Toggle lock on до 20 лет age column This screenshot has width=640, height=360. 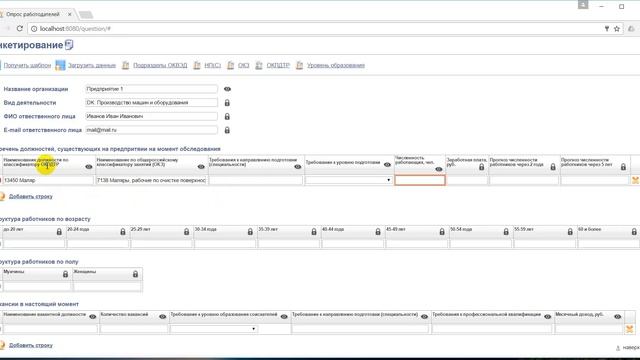tap(59, 232)
